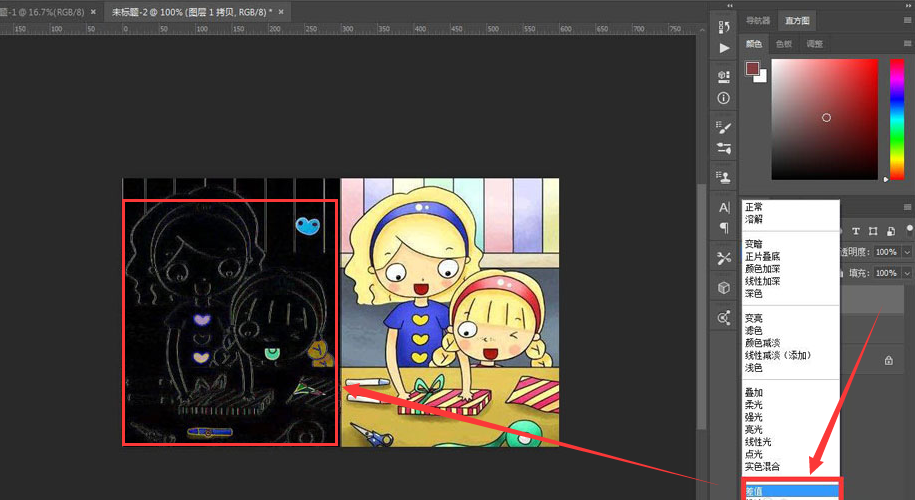Open the History panel icon
Viewport: 915px width, 500px height.
724,27
